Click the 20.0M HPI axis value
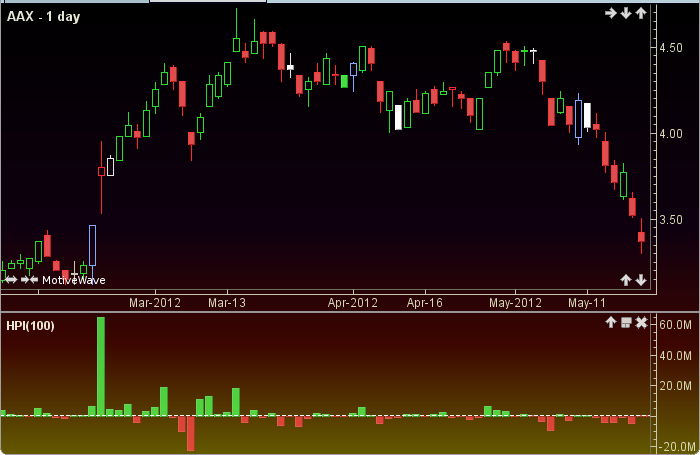Viewport: 700px width, 455px height. pos(675,386)
